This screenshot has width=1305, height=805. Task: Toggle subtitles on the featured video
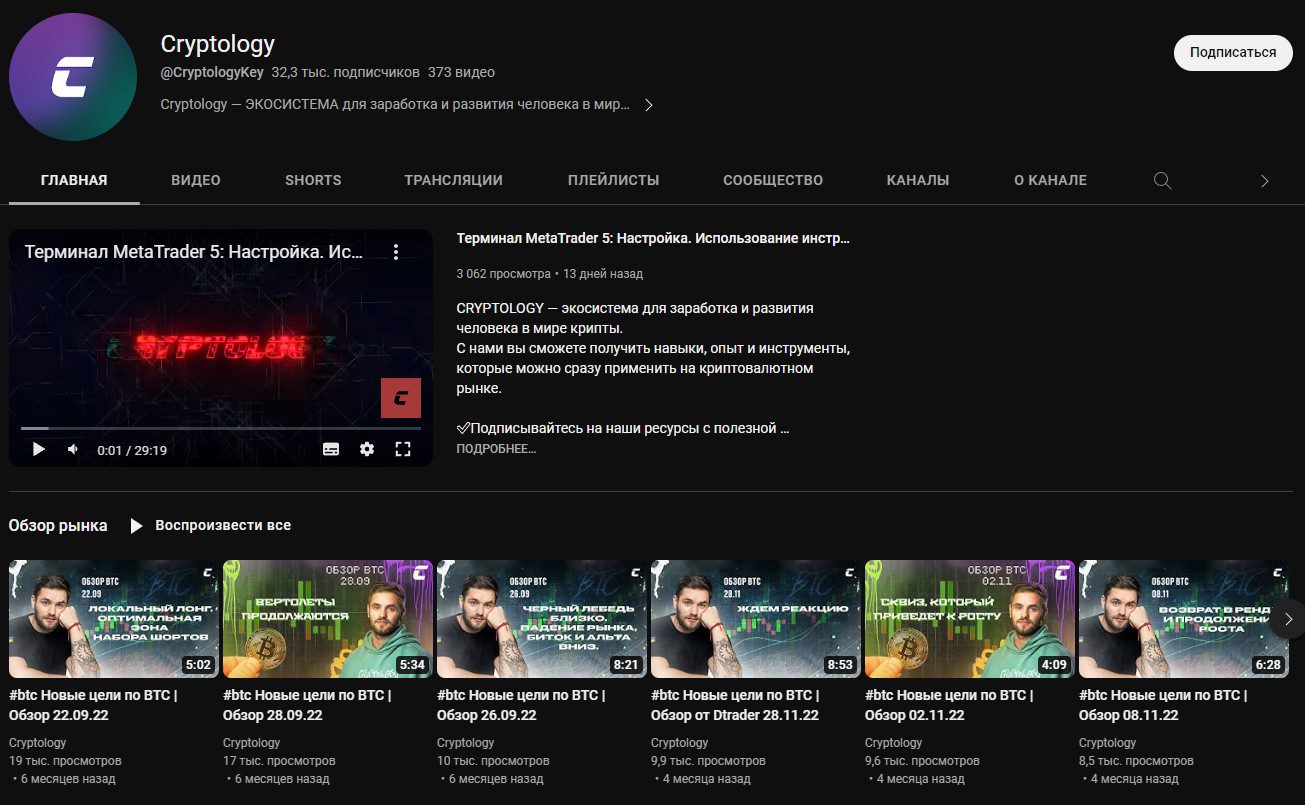pyautogui.click(x=331, y=450)
